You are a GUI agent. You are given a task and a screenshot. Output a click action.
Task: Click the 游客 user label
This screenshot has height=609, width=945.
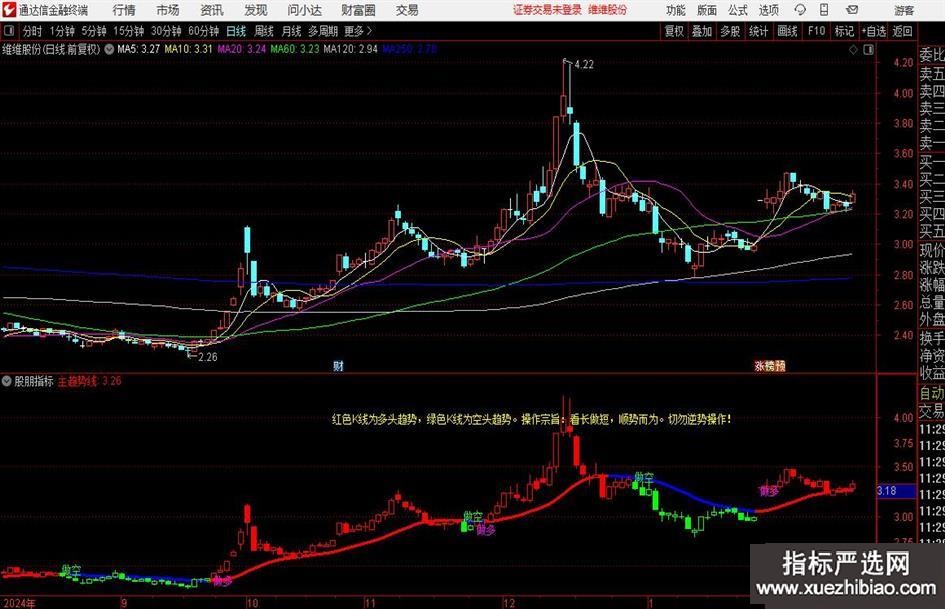coord(904,10)
